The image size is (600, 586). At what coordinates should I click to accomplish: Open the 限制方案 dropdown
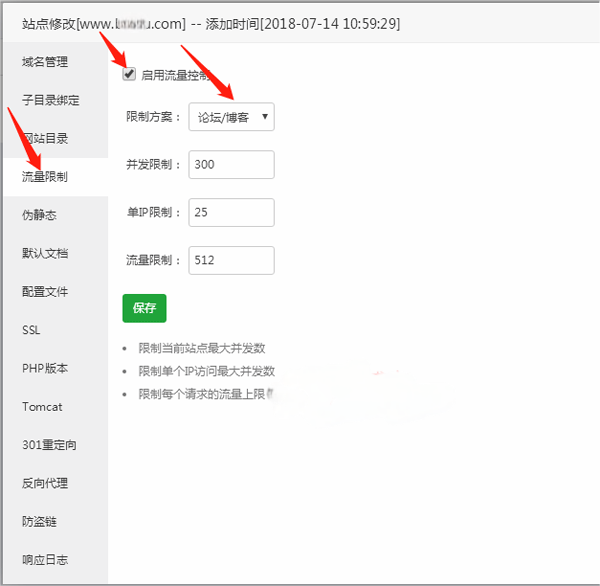point(231,117)
